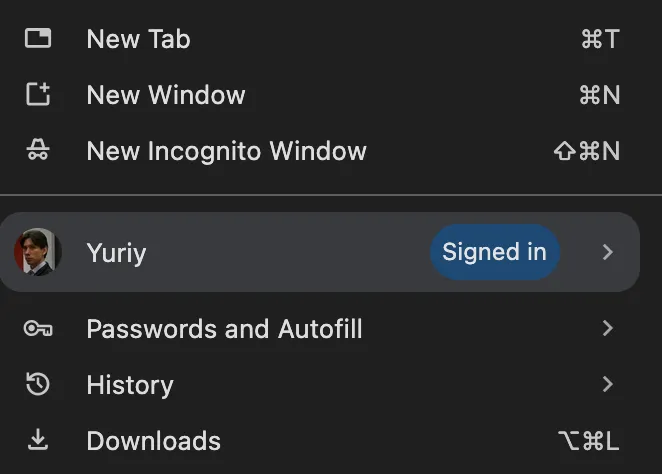Click the key icon for Passwords
This screenshot has height=474, width=662.
(x=38, y=329)
